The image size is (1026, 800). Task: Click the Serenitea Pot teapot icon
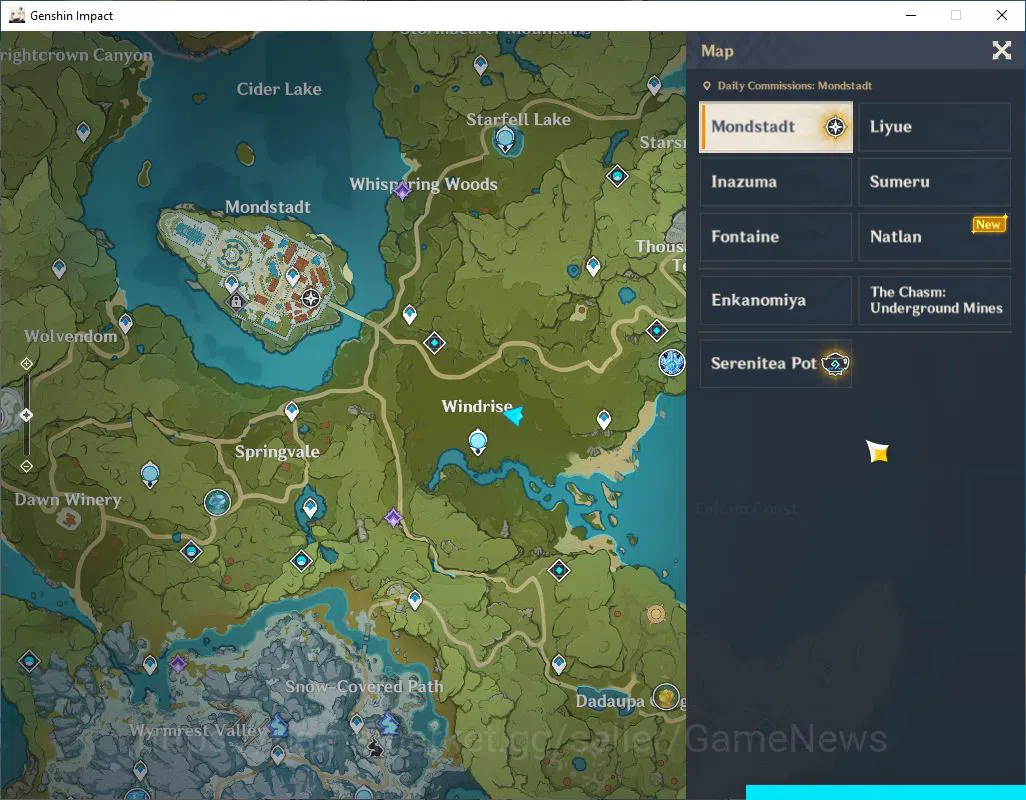click(x=835, y=363)
